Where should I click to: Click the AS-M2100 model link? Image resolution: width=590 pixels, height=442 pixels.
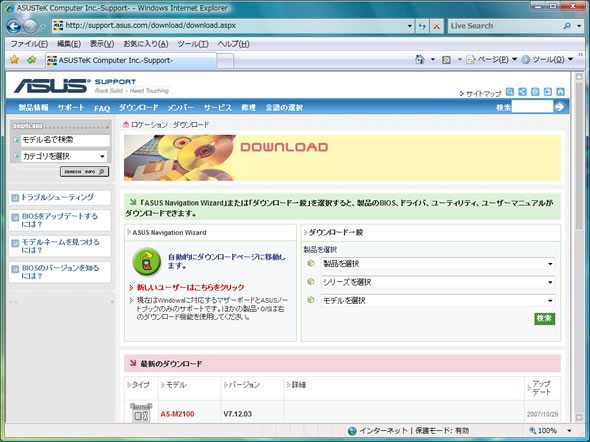click(177, 414)
